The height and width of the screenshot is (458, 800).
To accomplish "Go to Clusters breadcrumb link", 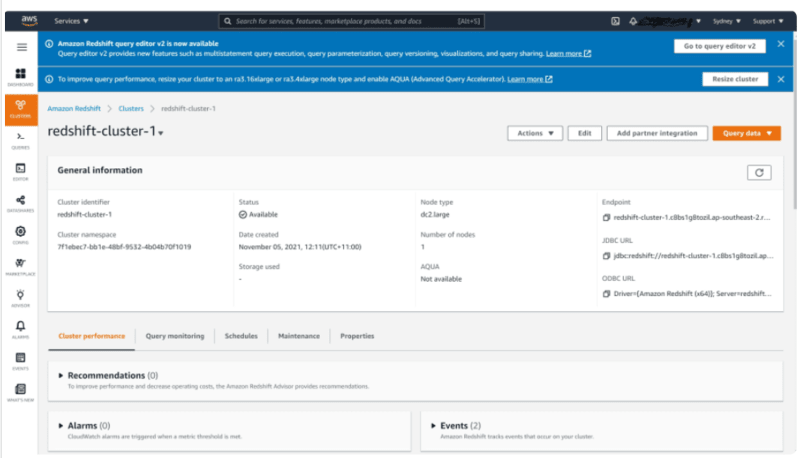I will coord(131,109).
